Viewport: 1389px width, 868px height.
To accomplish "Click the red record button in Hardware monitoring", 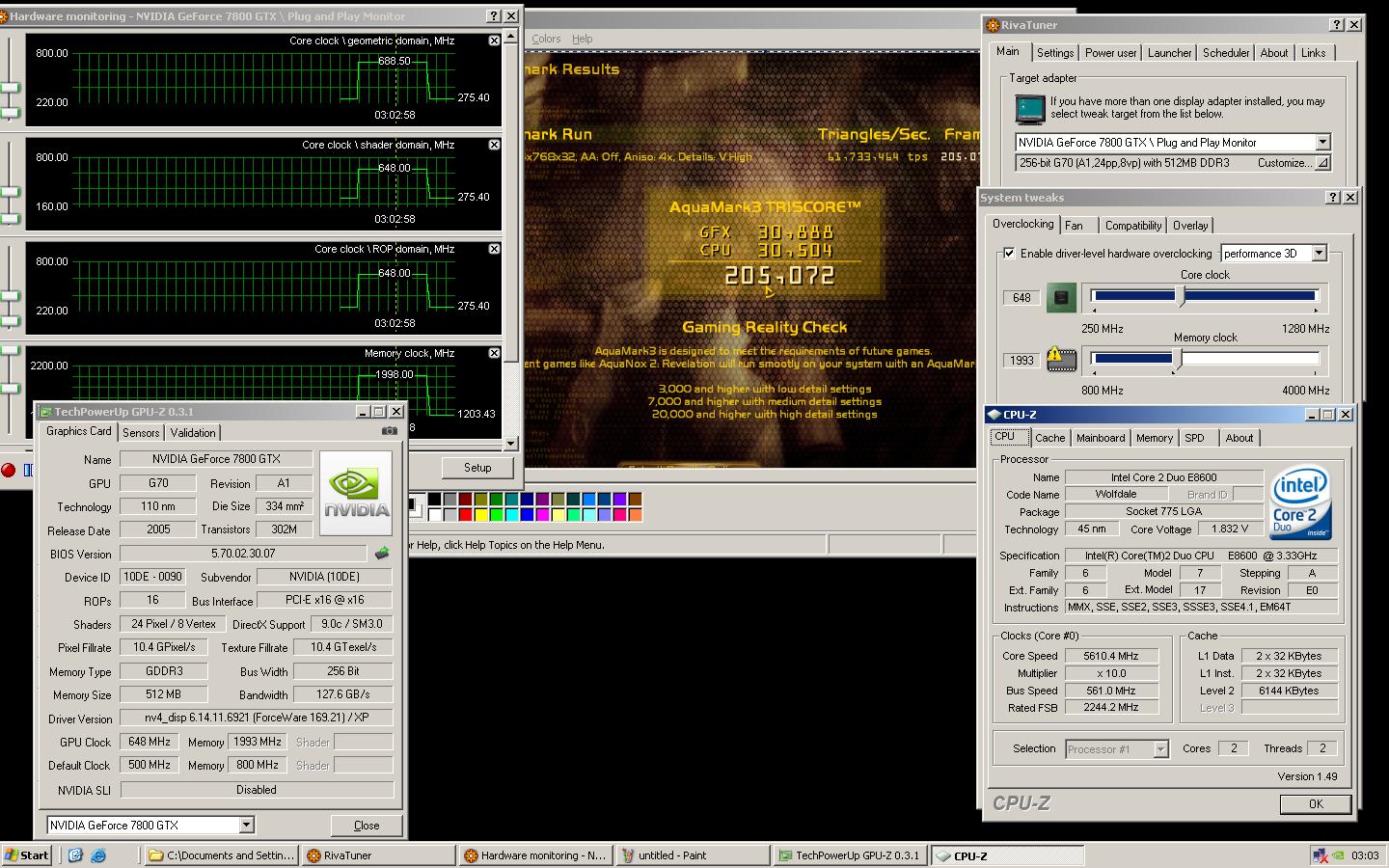I will (9, 470).
